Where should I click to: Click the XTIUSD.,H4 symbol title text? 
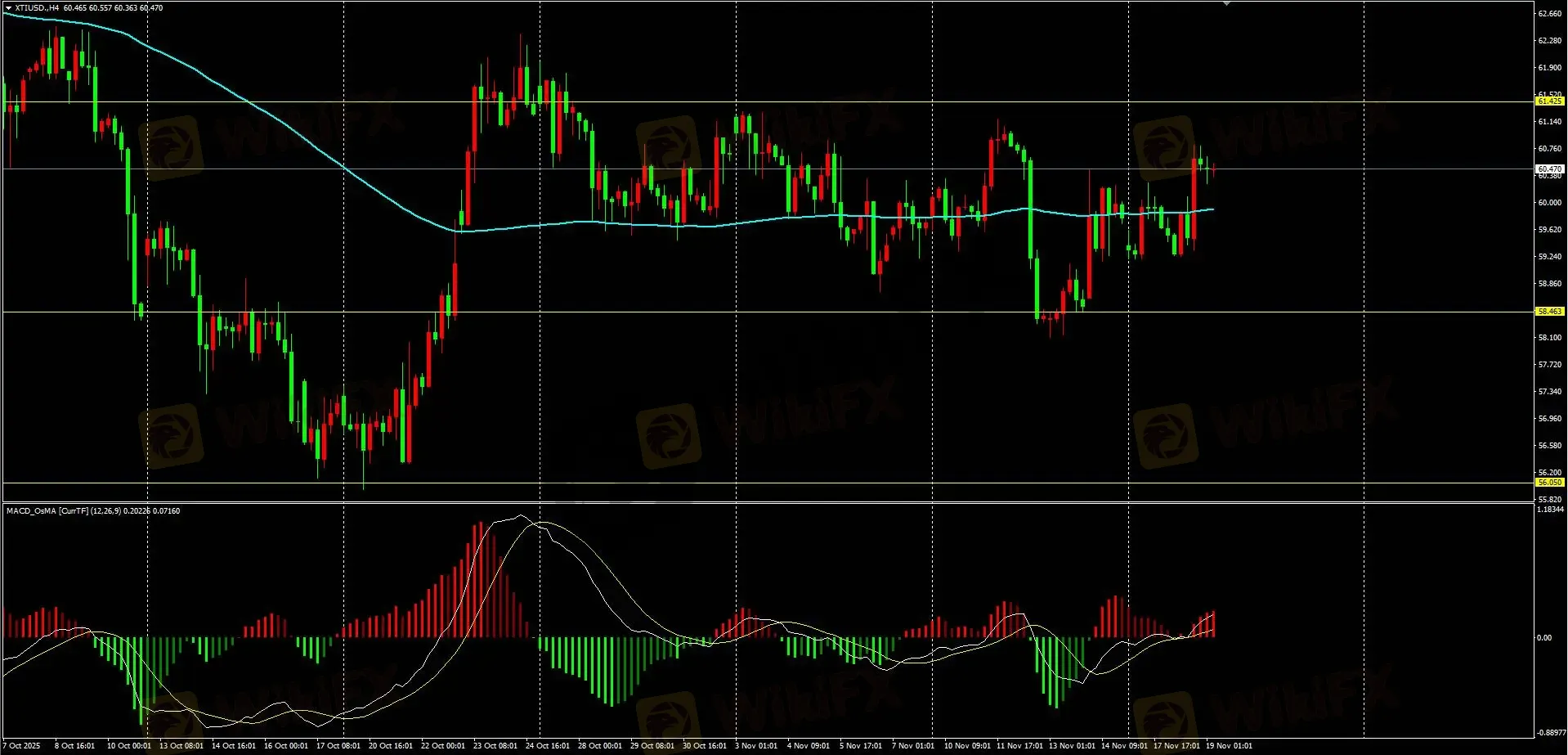[x=38, y=8]
